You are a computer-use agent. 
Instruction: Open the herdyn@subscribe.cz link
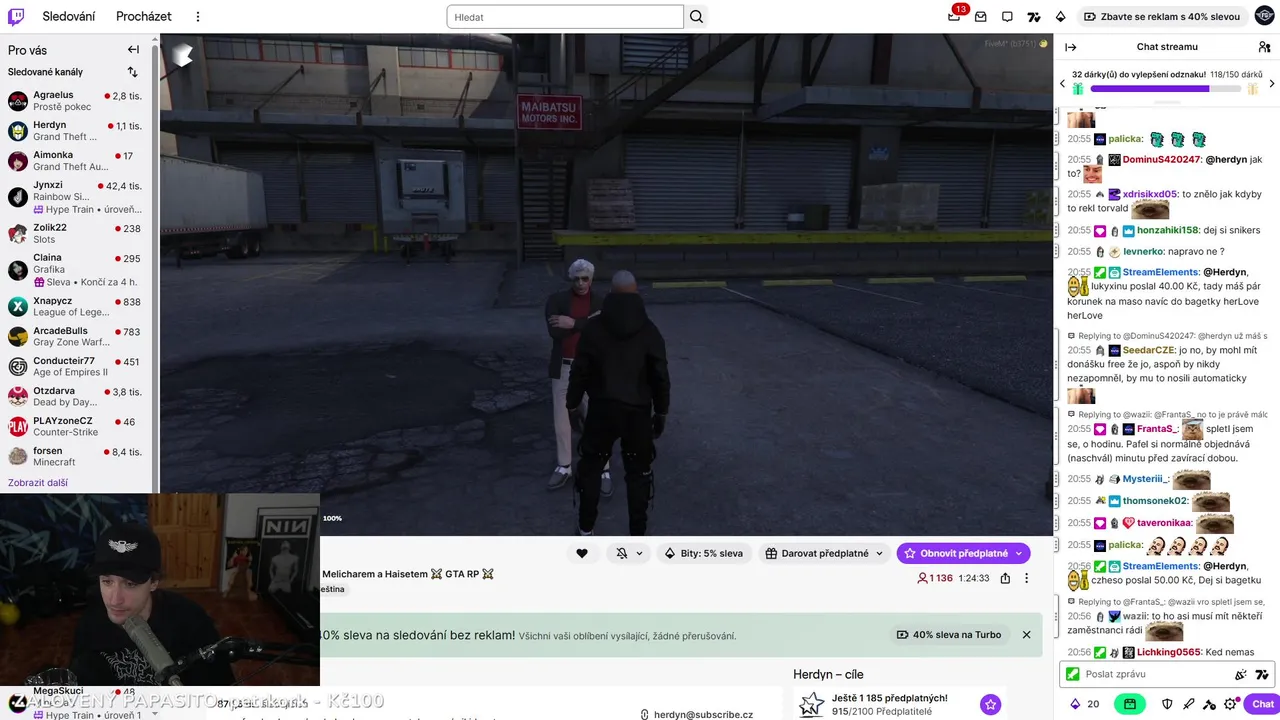[x=703, y=714]
